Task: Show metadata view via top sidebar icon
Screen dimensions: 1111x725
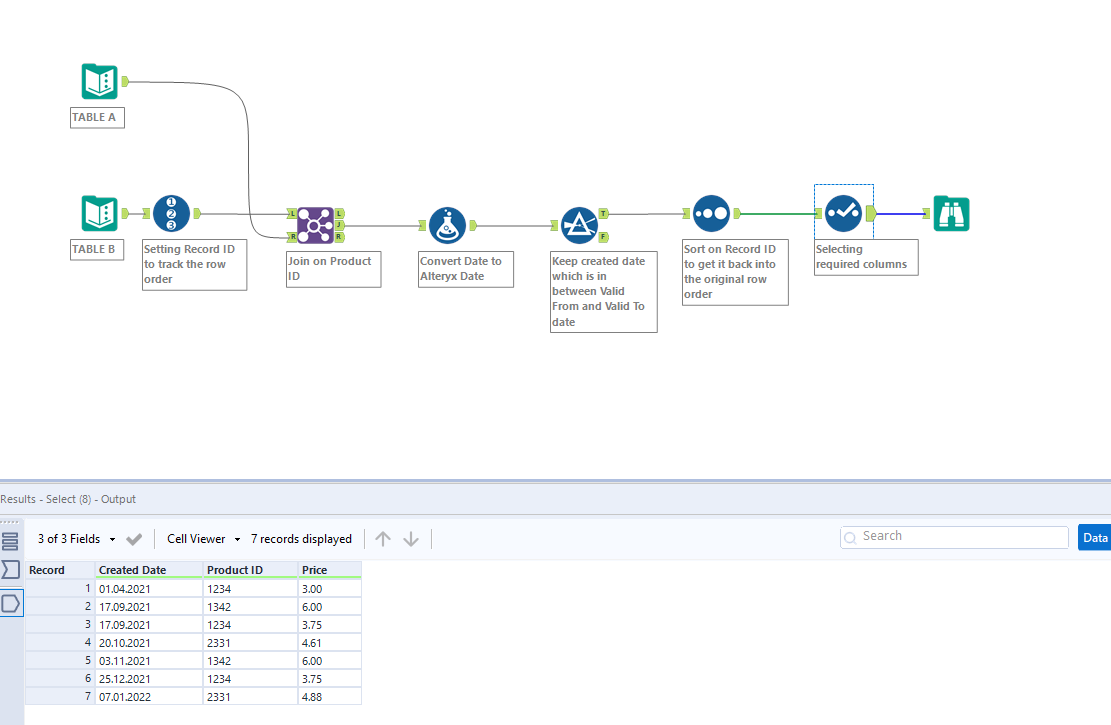Action: (10, 540)
